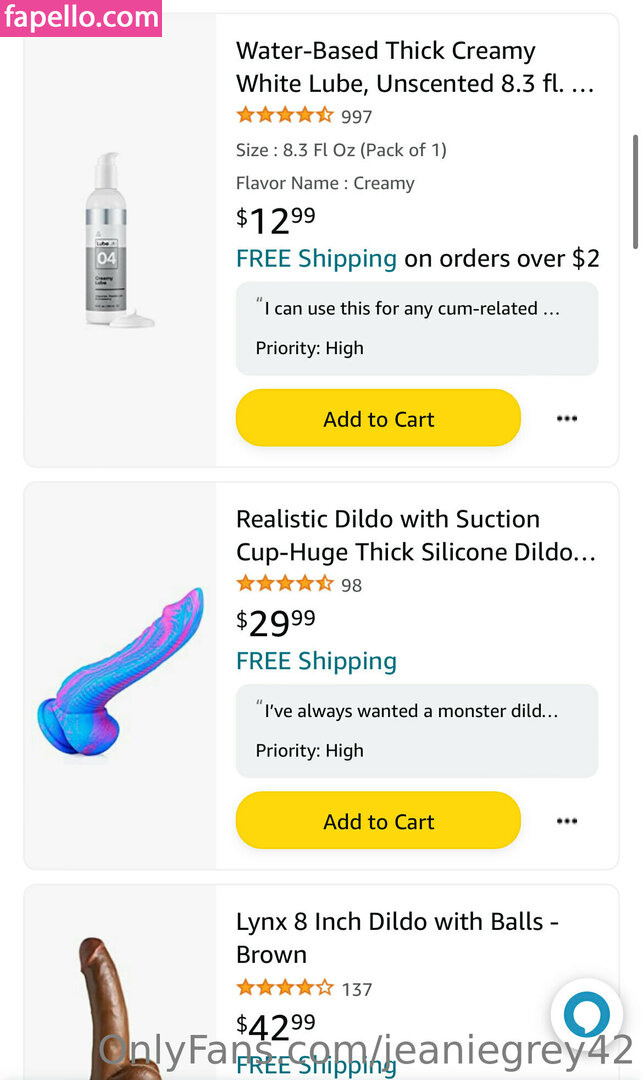Open the three-dot menu for the Suction Cup item
643x1080 pixels.
pos(567,821)
